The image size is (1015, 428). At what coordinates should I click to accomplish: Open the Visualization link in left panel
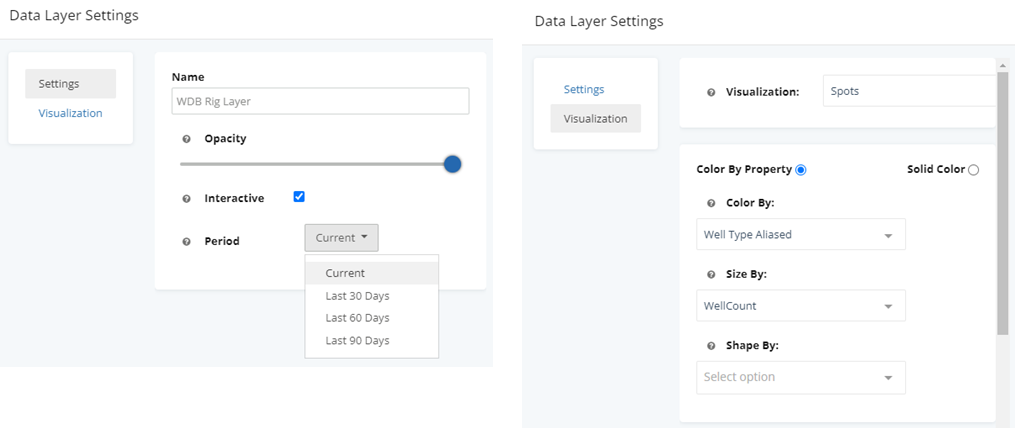point(71,113)
